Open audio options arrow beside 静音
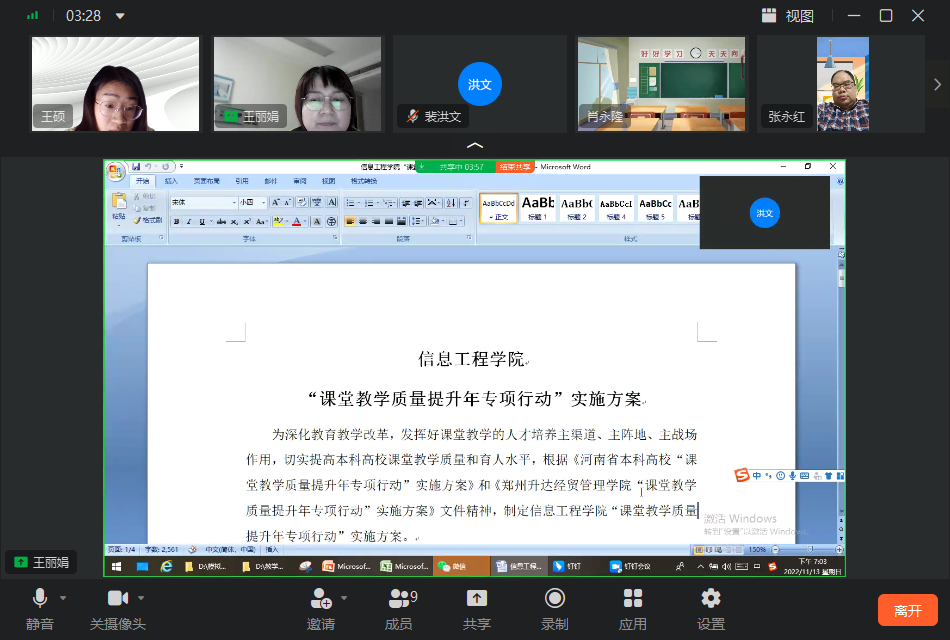This screenshot has width=950, height=640. point(64,598)
